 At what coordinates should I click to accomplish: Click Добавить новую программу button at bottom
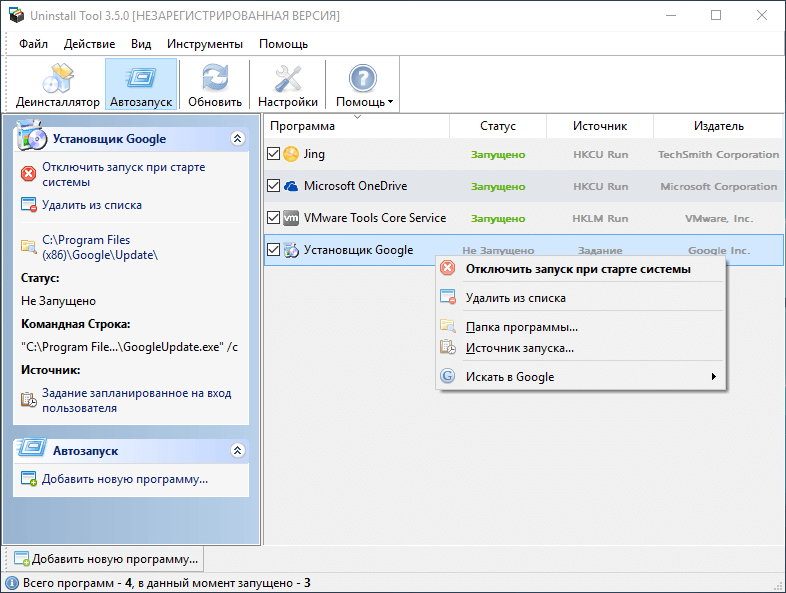[107, 559]
